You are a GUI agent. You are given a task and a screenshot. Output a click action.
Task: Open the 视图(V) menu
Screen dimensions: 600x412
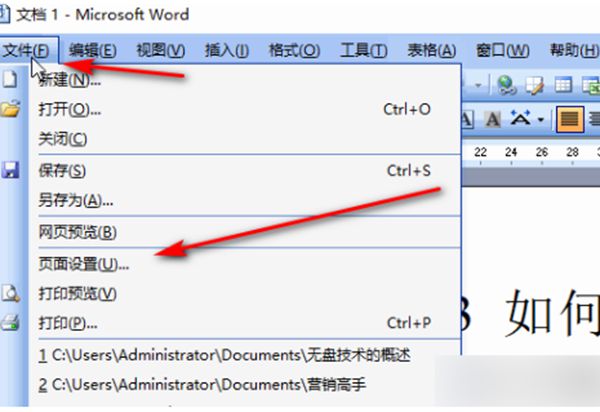click(161, 50)
